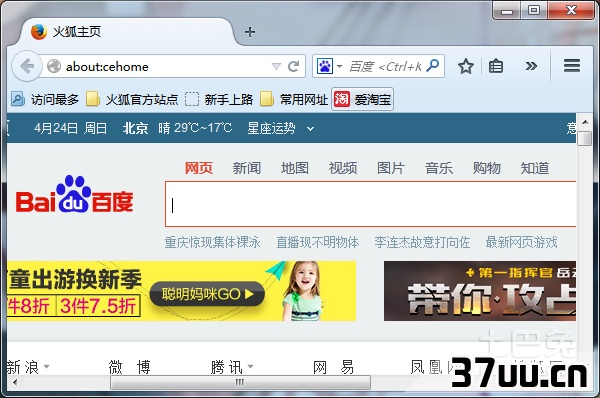Open weather 晴 29℃~17℃ info
This screenshot has width=600, height=398.
tap(195, 128)
